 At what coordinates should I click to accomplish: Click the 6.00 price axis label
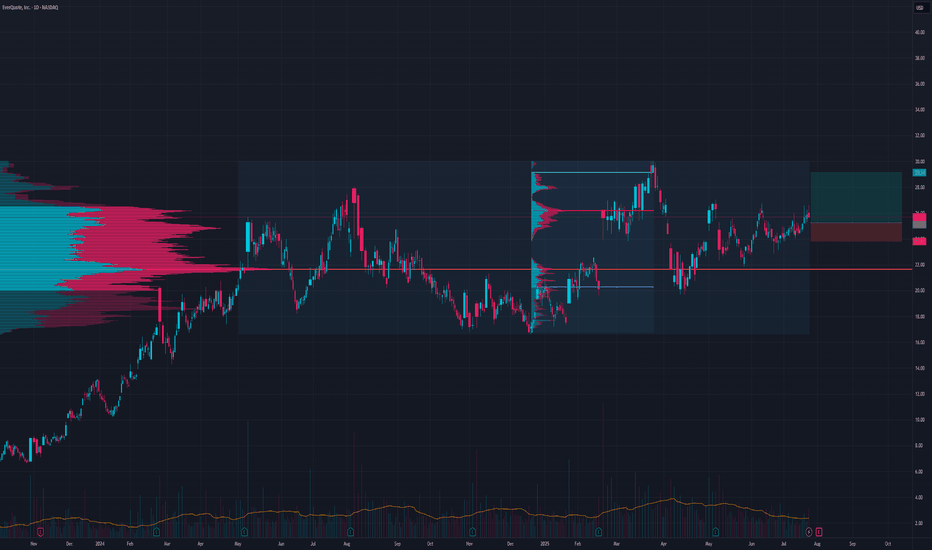click(920, 472)
